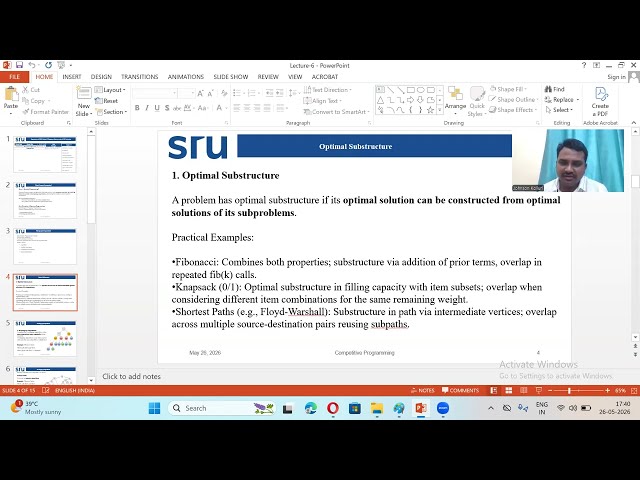Click Replace in the Editing group
This screenshot has height=480, width=640.
pos(562,100)
